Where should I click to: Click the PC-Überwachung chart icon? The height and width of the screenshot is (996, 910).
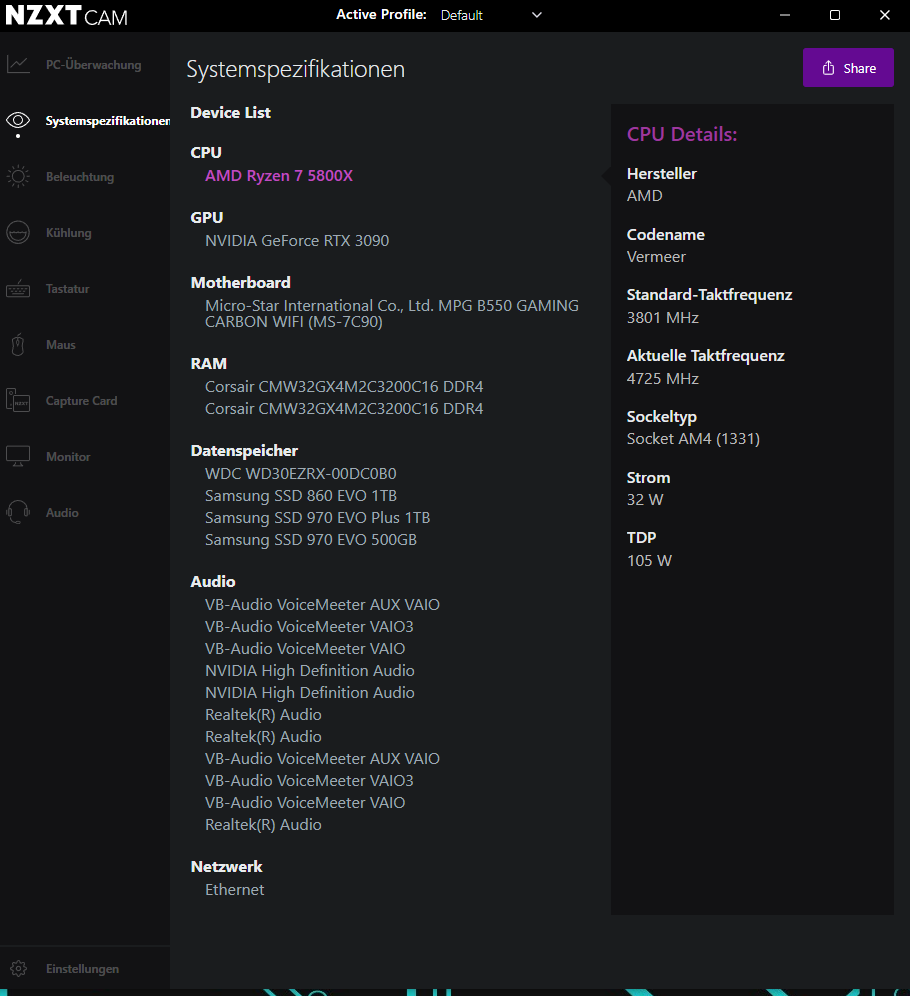pyautogui.click(x=18, y=65)
